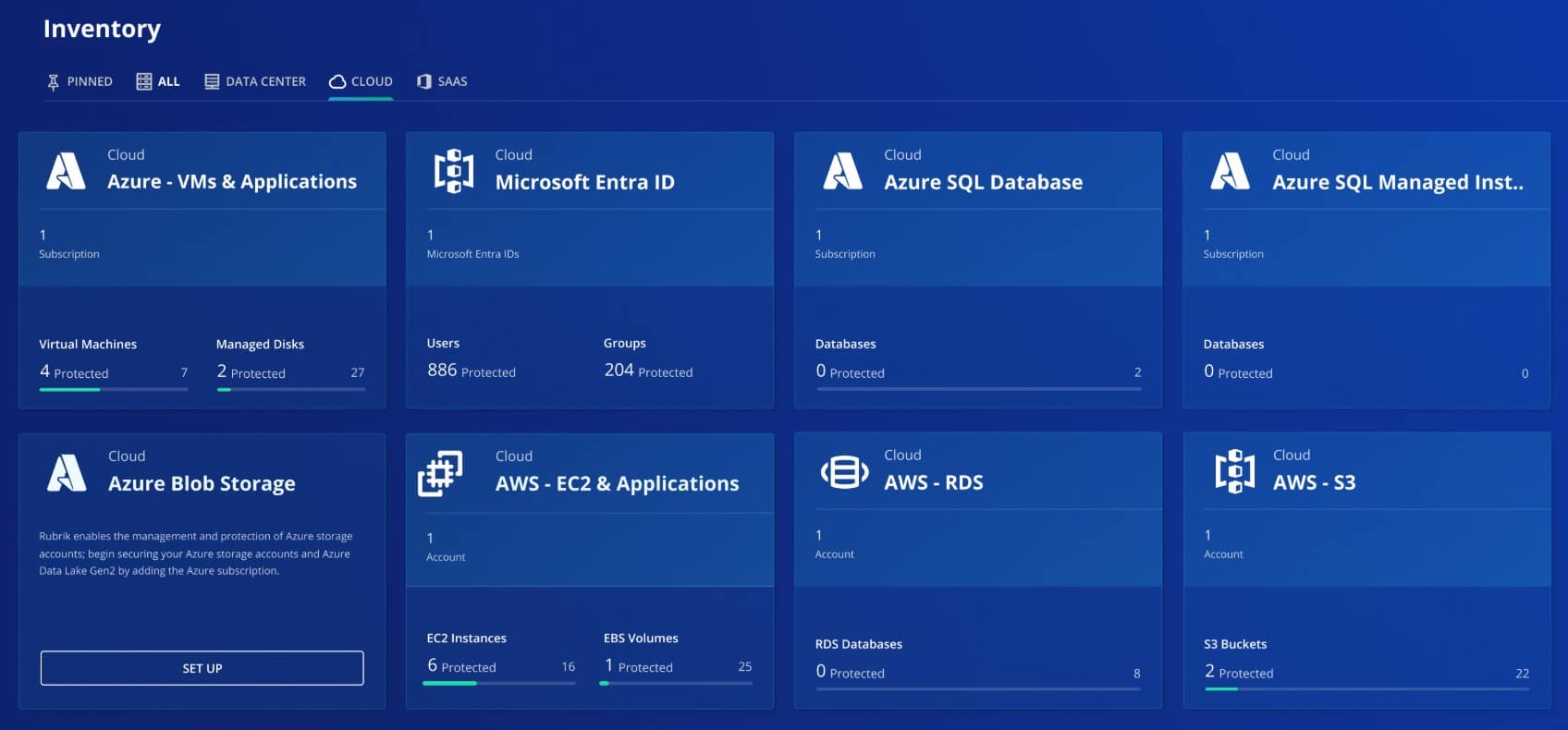
Task: Click the Microsoft Entra ID card icon
Action: pos(454,171)
